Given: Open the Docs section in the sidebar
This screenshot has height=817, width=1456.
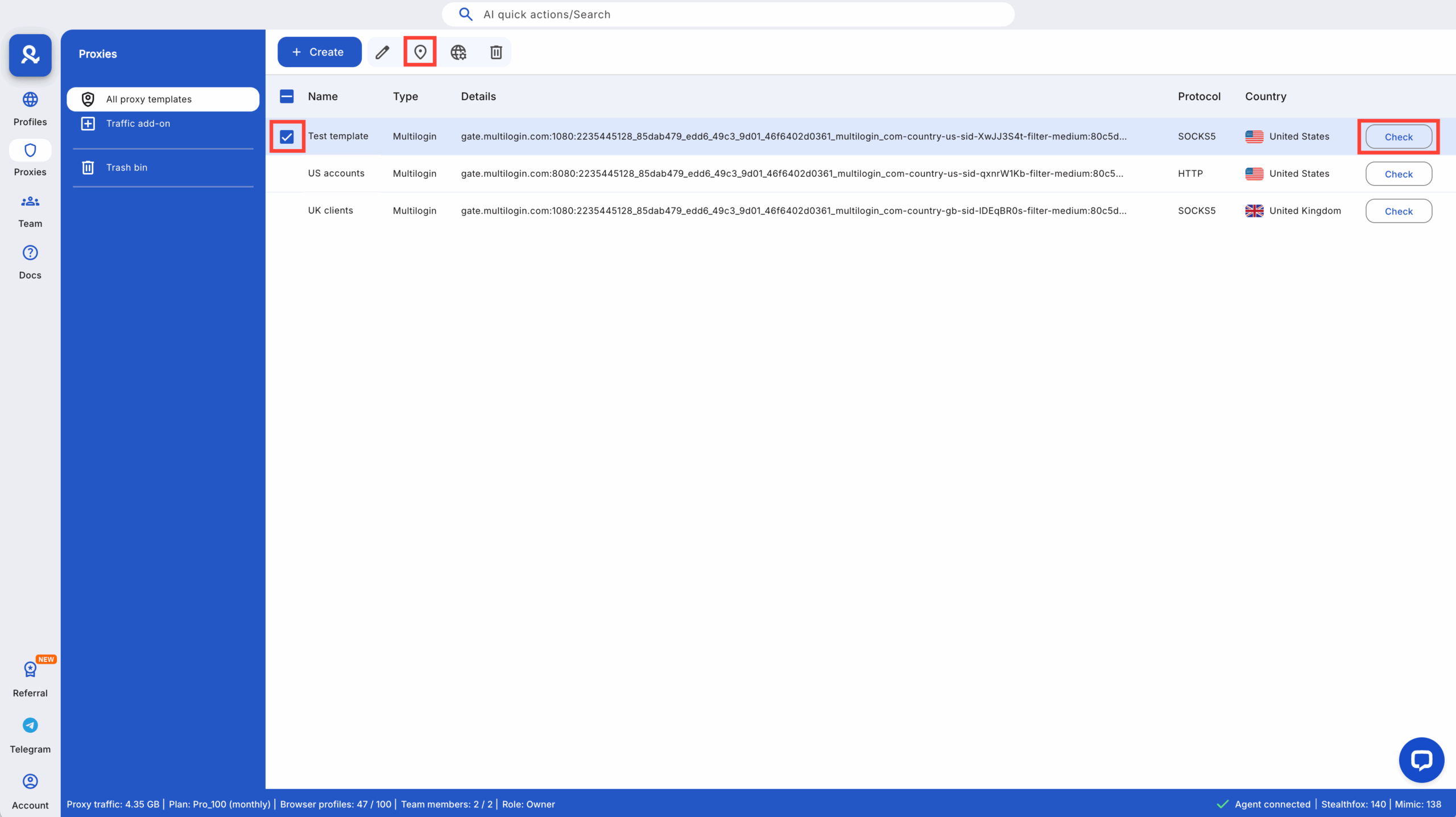Looking at the screenshot, I should (30, 261).
